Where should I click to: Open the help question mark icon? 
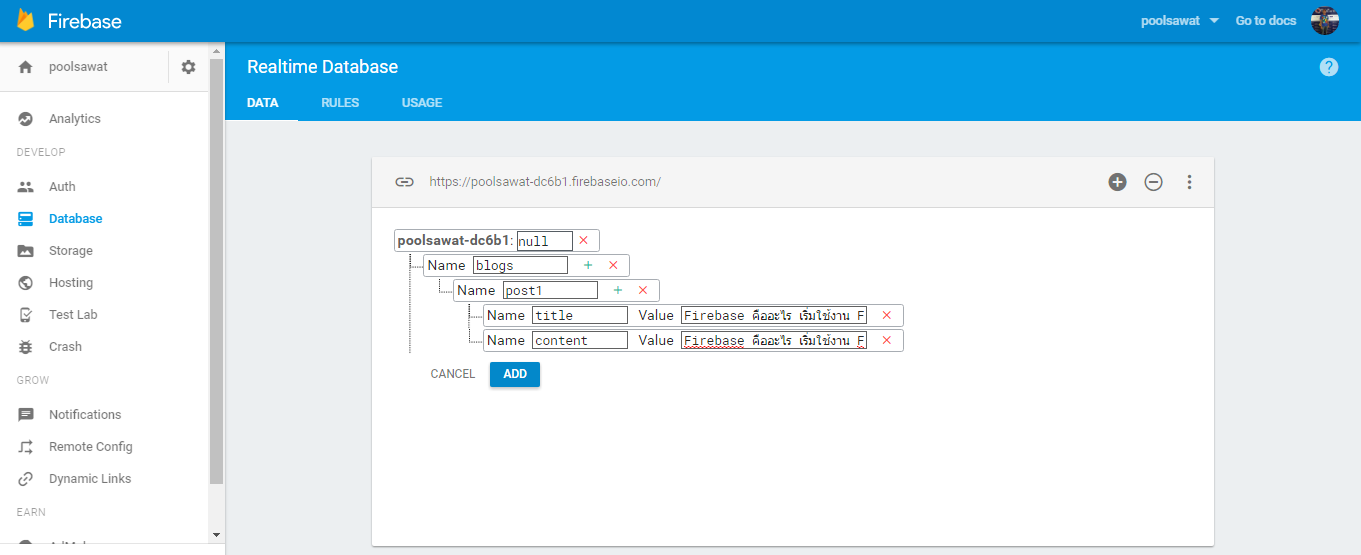pyautogui.click(x=1329, y=67)
